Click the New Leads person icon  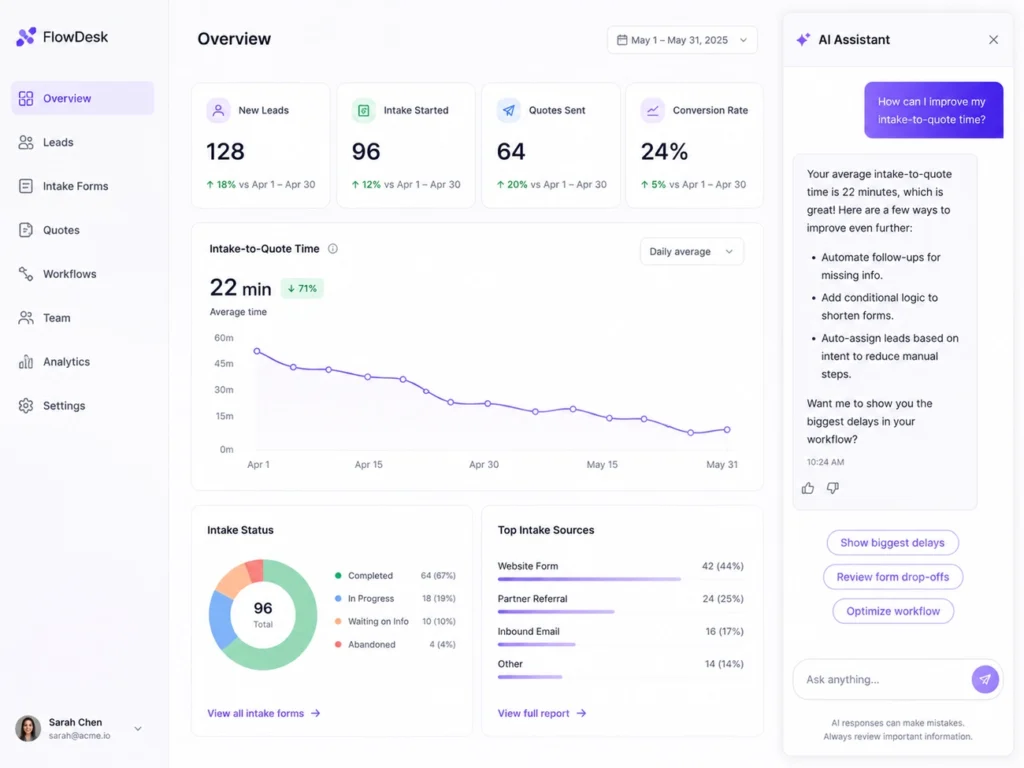(219, 110)
